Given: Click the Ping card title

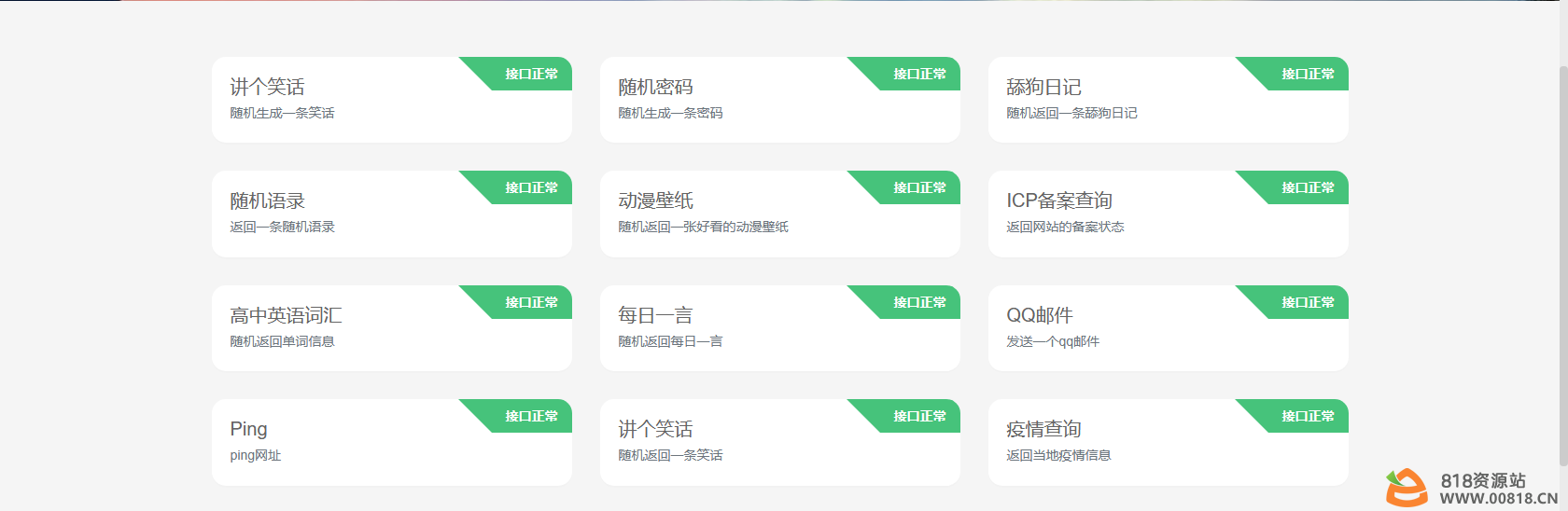Looking at the screenshot, I should point(248,429).
